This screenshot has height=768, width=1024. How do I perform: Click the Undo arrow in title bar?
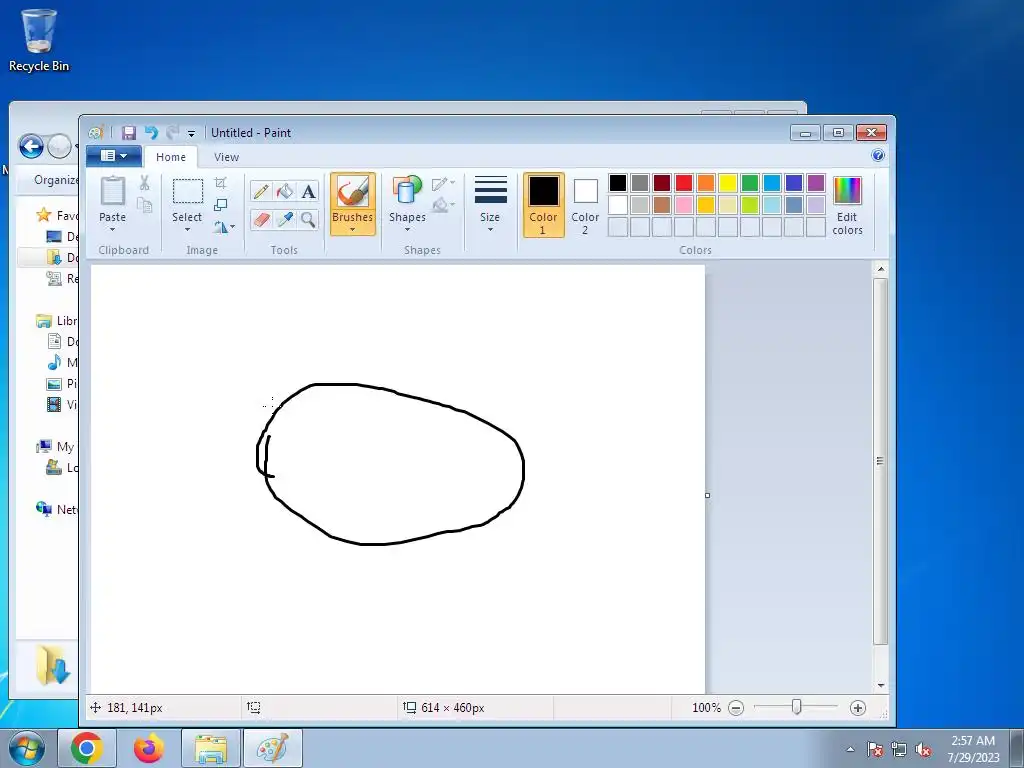coord(152,133)
